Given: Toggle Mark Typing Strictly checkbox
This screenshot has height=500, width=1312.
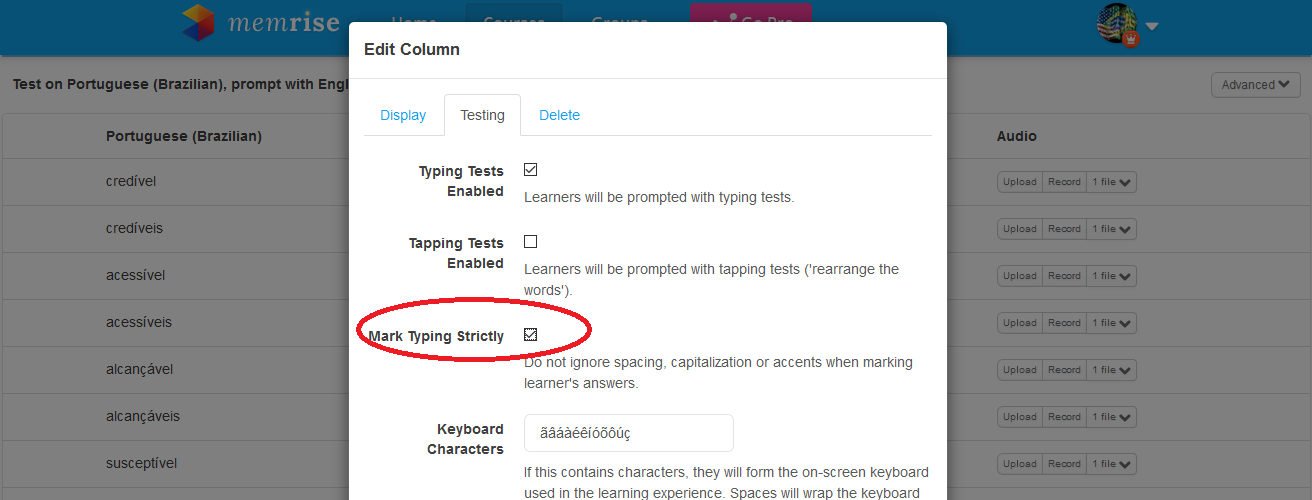Looking at the screenshot, I should pos(531,335).
